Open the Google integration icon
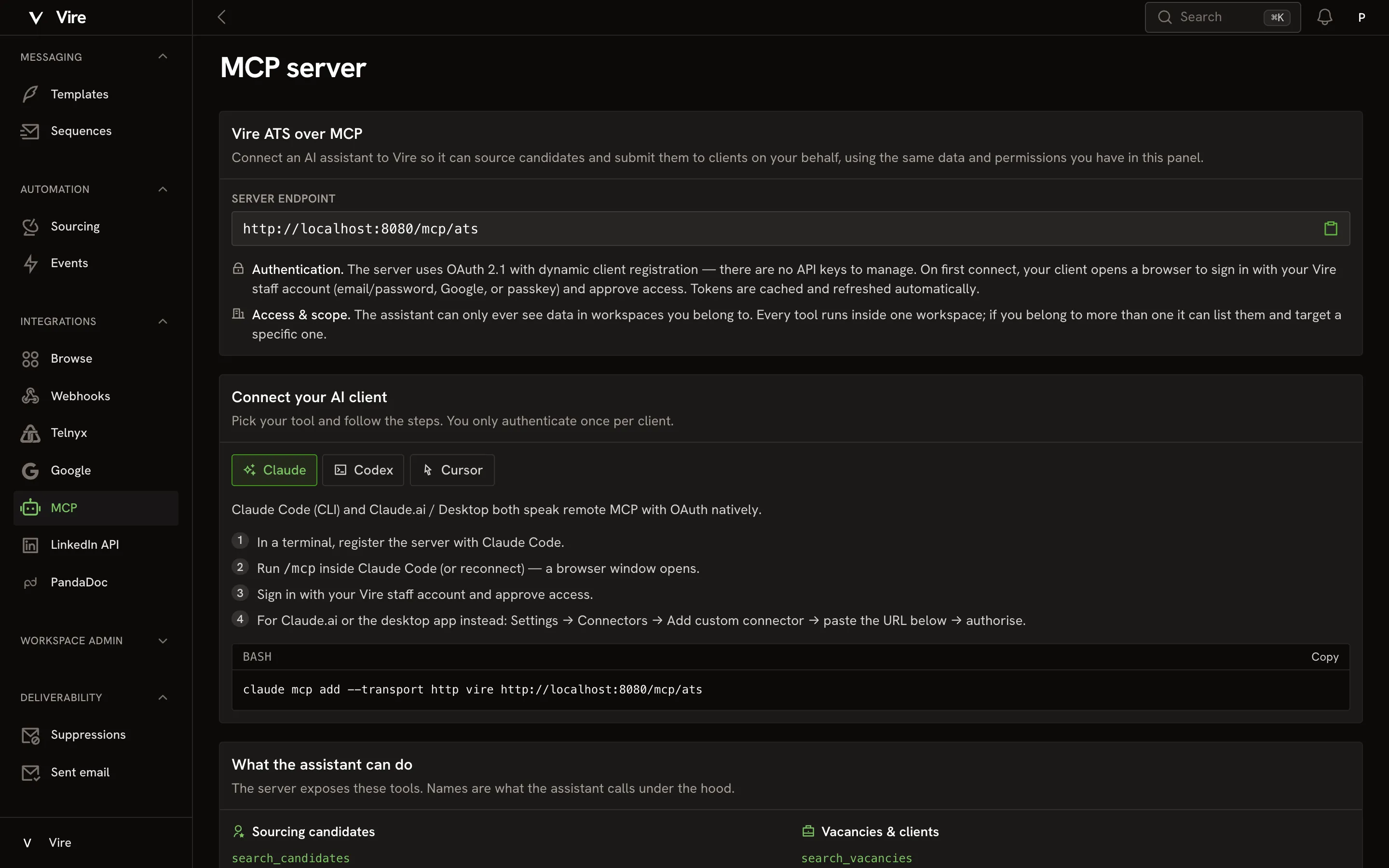This screenshot has width=1389, height=868. coord(30,471)
